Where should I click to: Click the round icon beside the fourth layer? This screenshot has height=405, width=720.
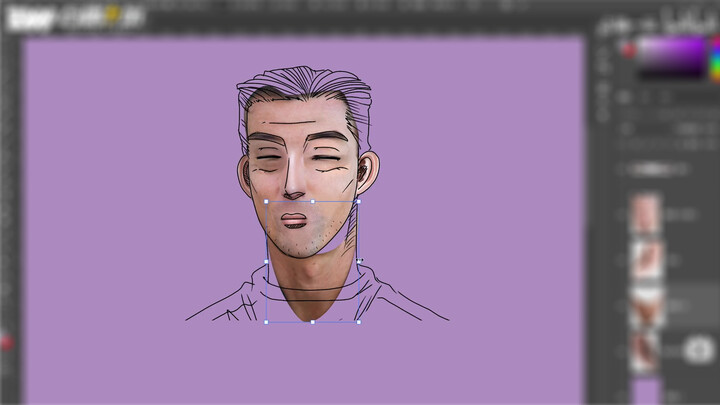699,350
